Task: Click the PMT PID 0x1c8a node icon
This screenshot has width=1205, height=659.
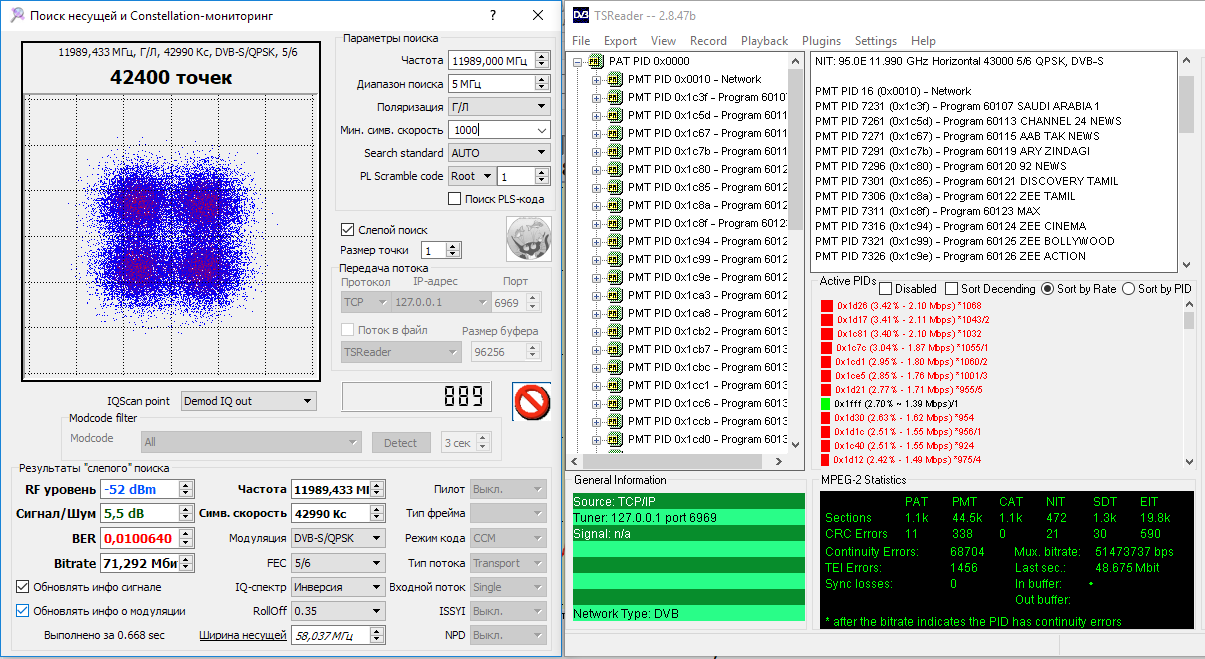Action: [616, 205]
